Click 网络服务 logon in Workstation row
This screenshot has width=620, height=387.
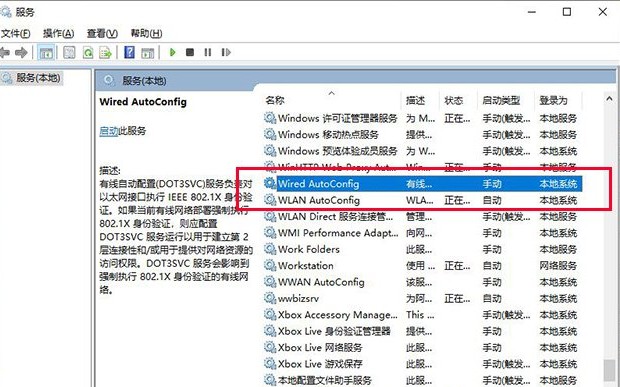pos(558,266)
